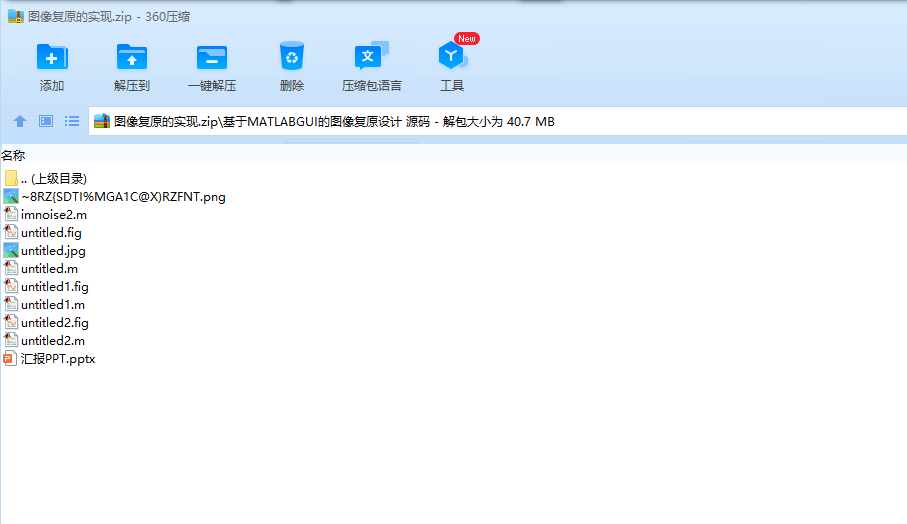Click the parent directory folder icon
907x524 pixels.
[x=10, y=178]
